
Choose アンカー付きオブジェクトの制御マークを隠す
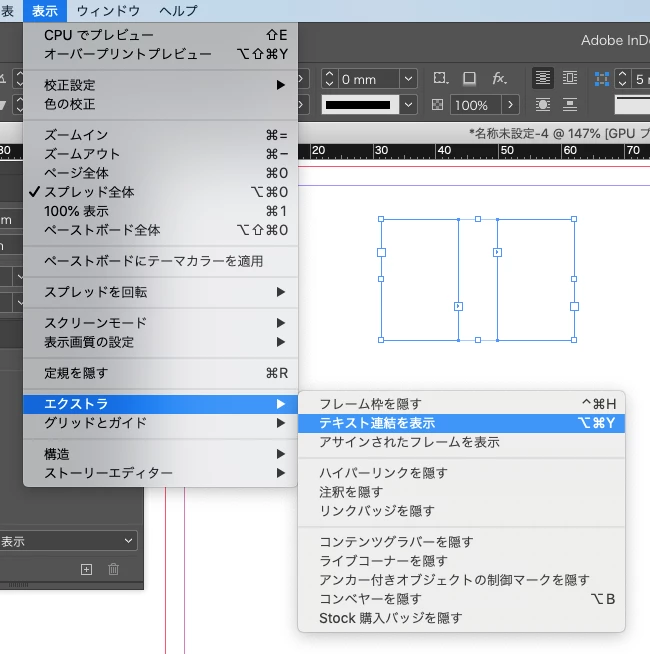(x=461, y=580)
